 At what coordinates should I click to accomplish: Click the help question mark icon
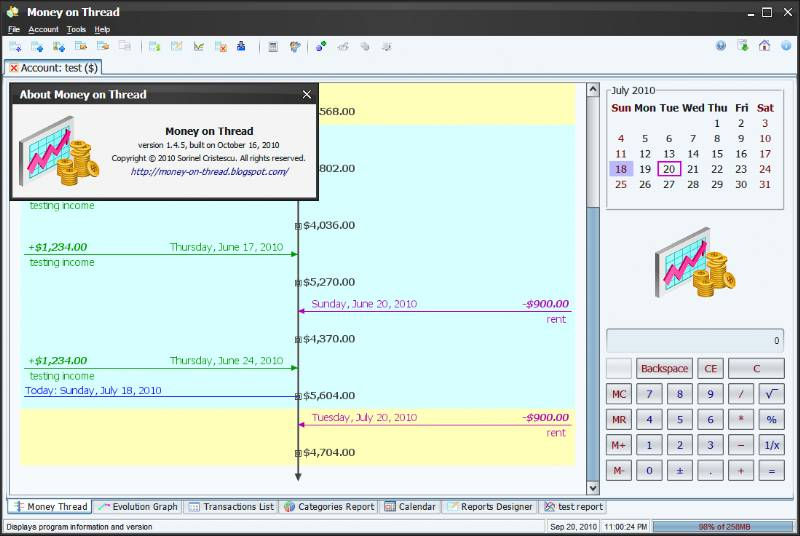[720, 46]
